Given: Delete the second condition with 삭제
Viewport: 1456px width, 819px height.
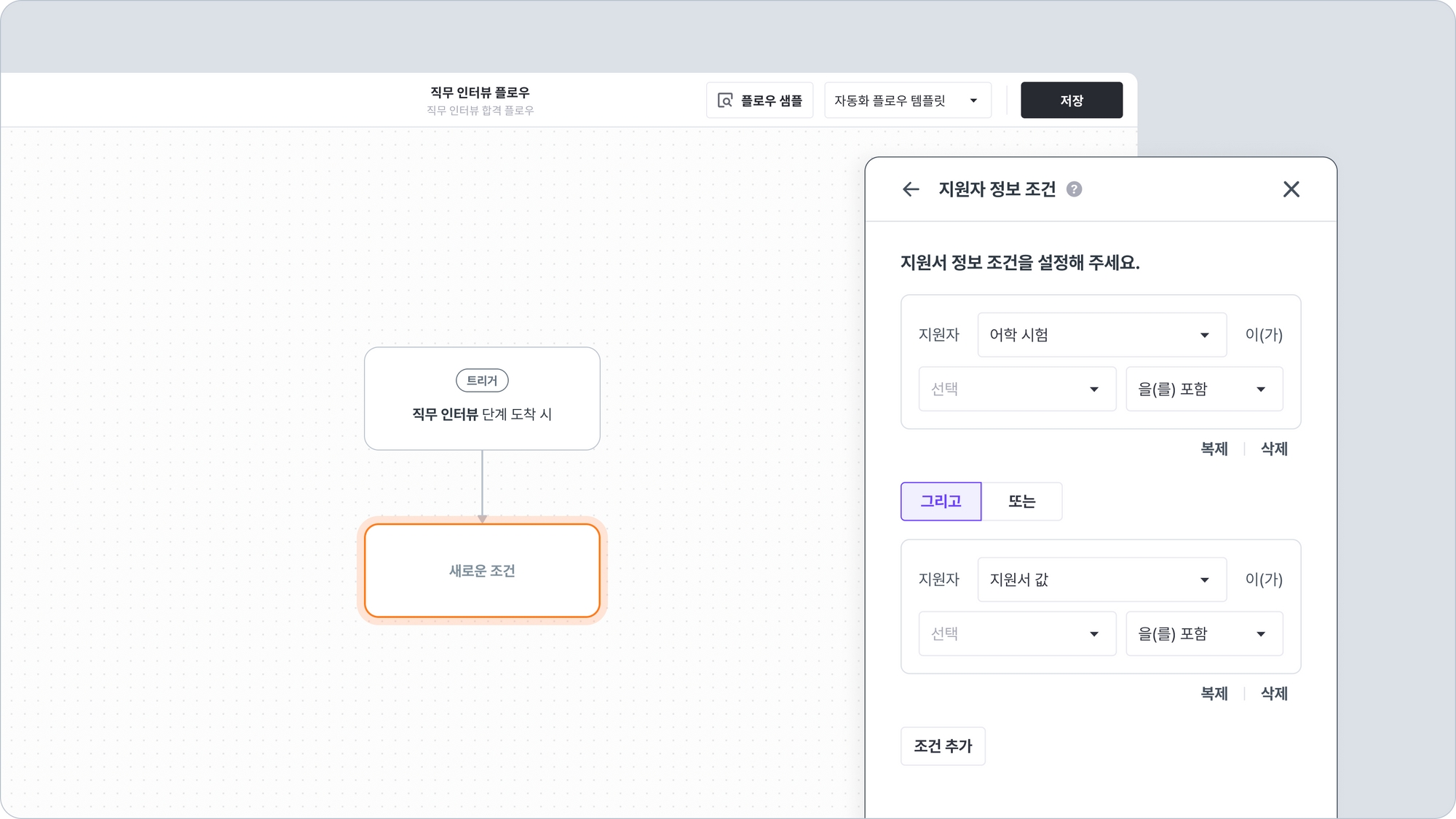Looking at the screenshot, I should tap(1274, 694).
